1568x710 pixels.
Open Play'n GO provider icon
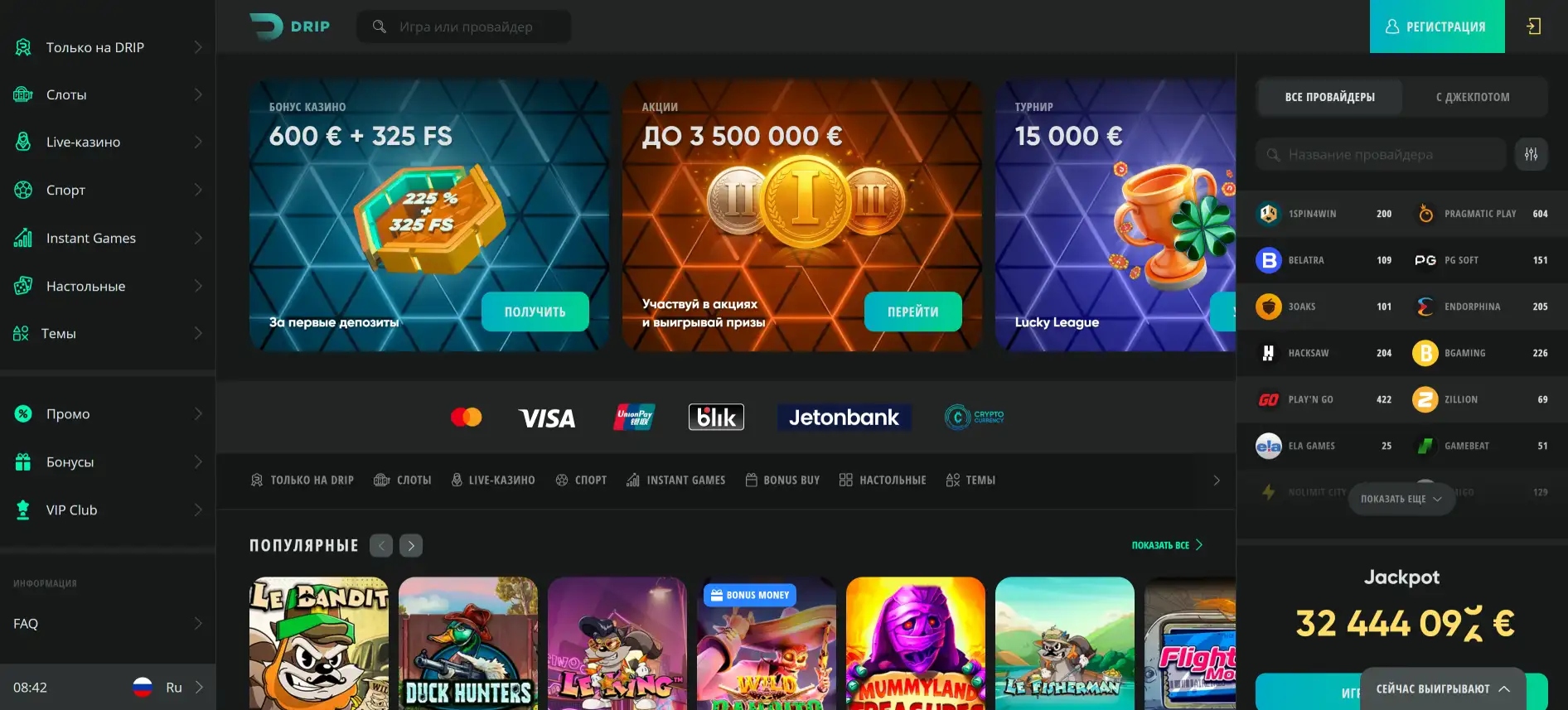(1268, 399)
